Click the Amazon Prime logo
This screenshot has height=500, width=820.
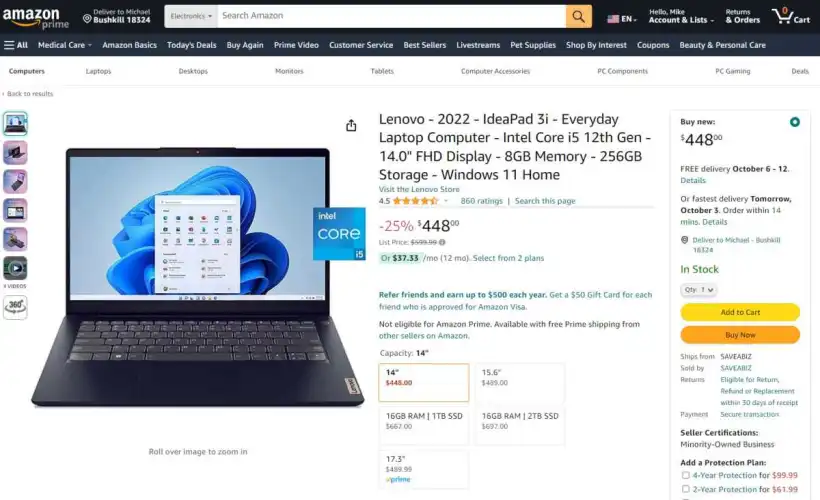tap(36, 17)
